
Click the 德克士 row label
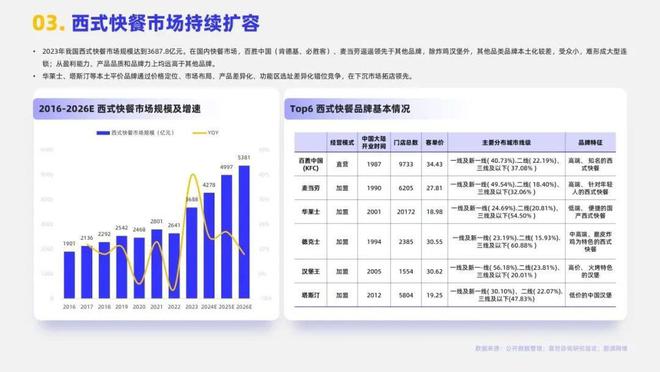coord(311,242)
